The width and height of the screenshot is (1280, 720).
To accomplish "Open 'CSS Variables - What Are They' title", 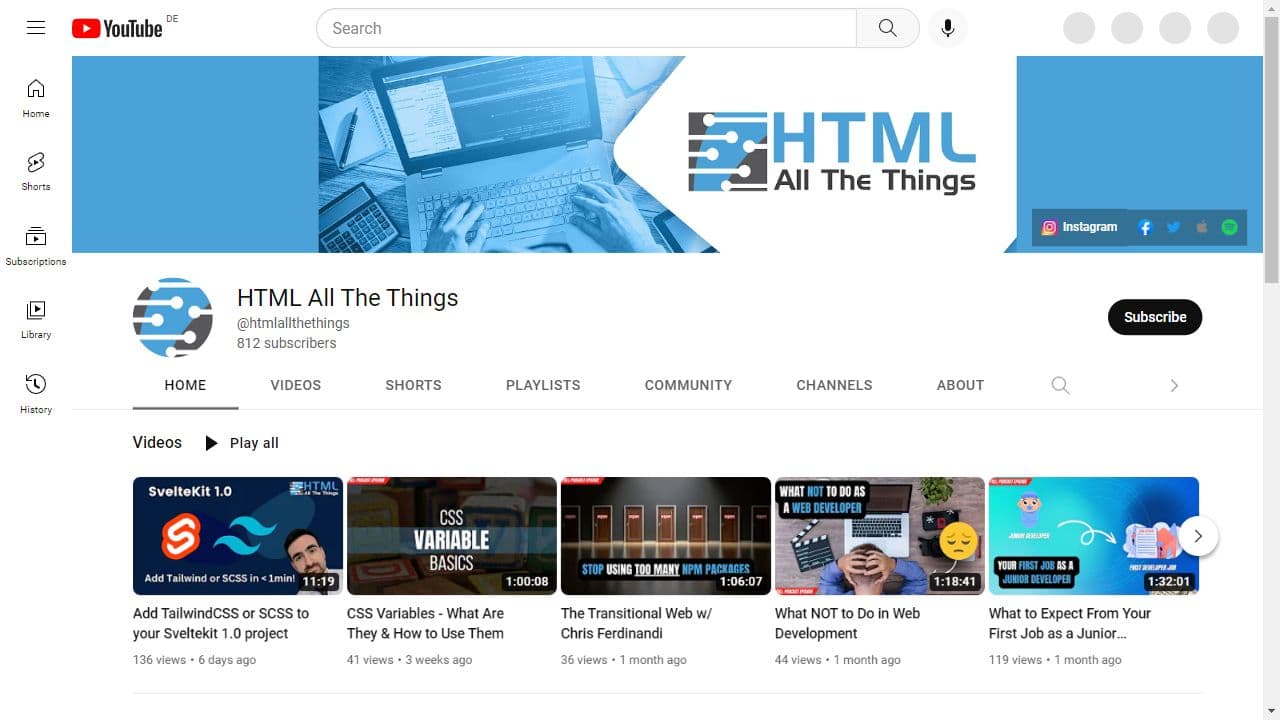I will (x=425, y=623).
